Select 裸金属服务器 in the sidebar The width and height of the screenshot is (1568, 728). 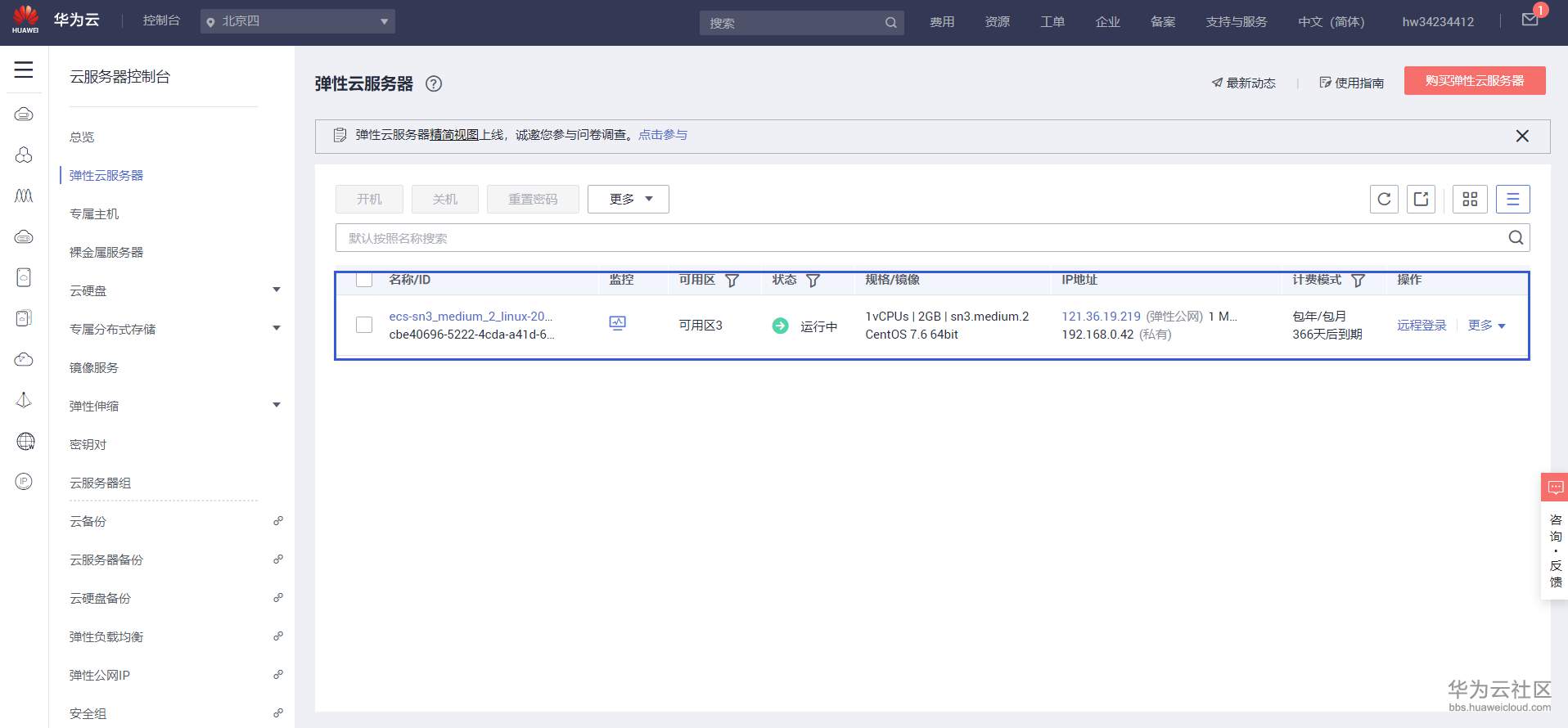click(106, 252)
